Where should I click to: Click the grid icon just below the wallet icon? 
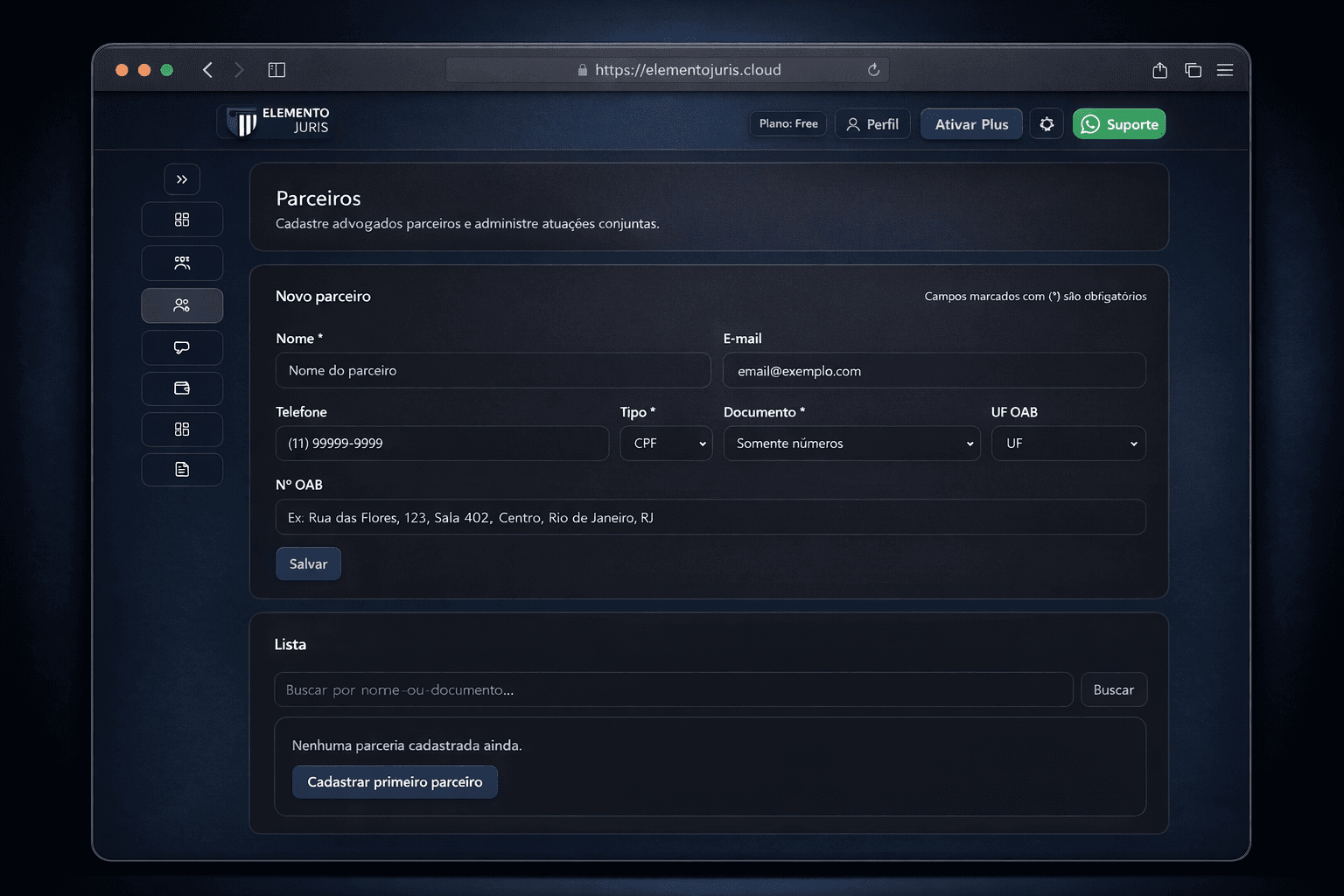point(182,430)
